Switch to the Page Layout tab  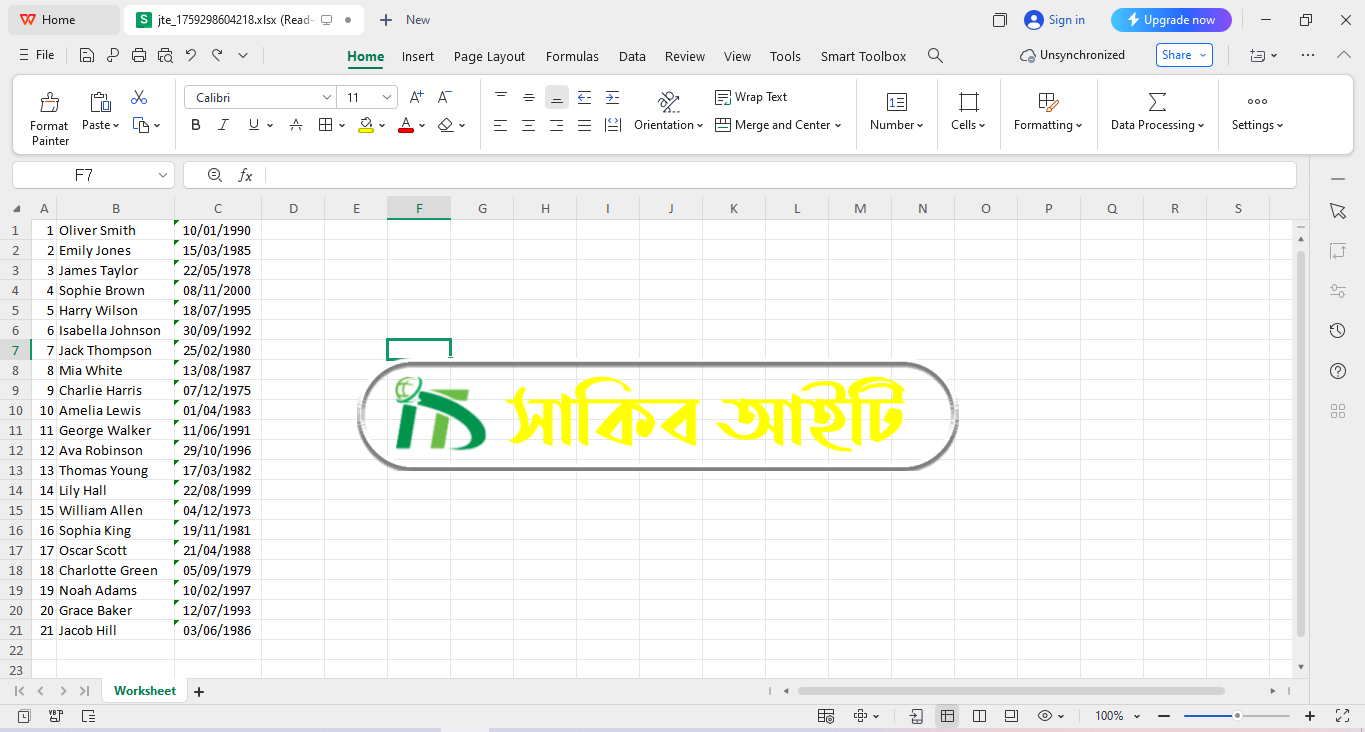click(489, 57)
